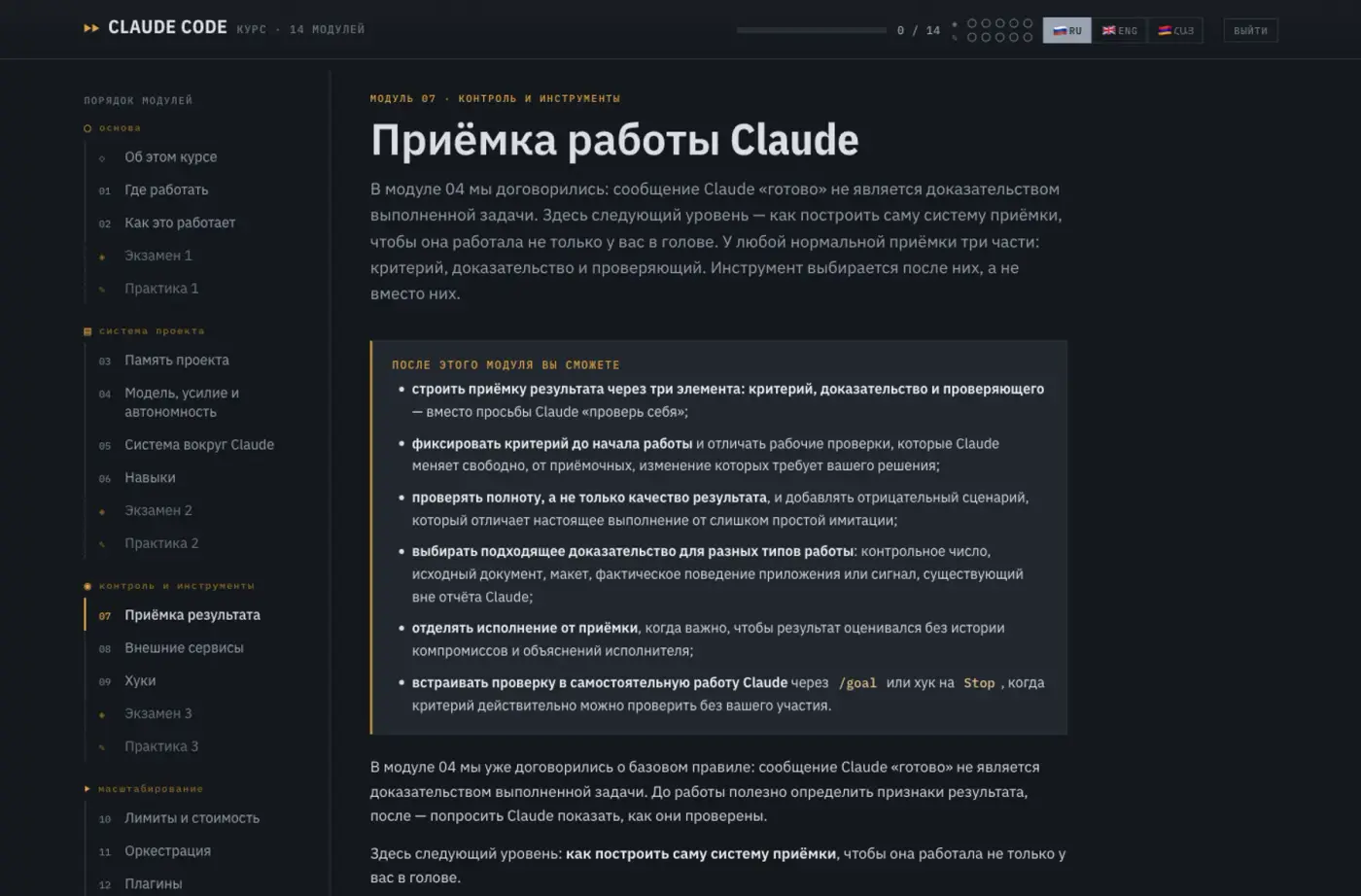Open module 09 'Хуки'
The width and height of the screenshot is (1361, 896).
tap(140, 681)
